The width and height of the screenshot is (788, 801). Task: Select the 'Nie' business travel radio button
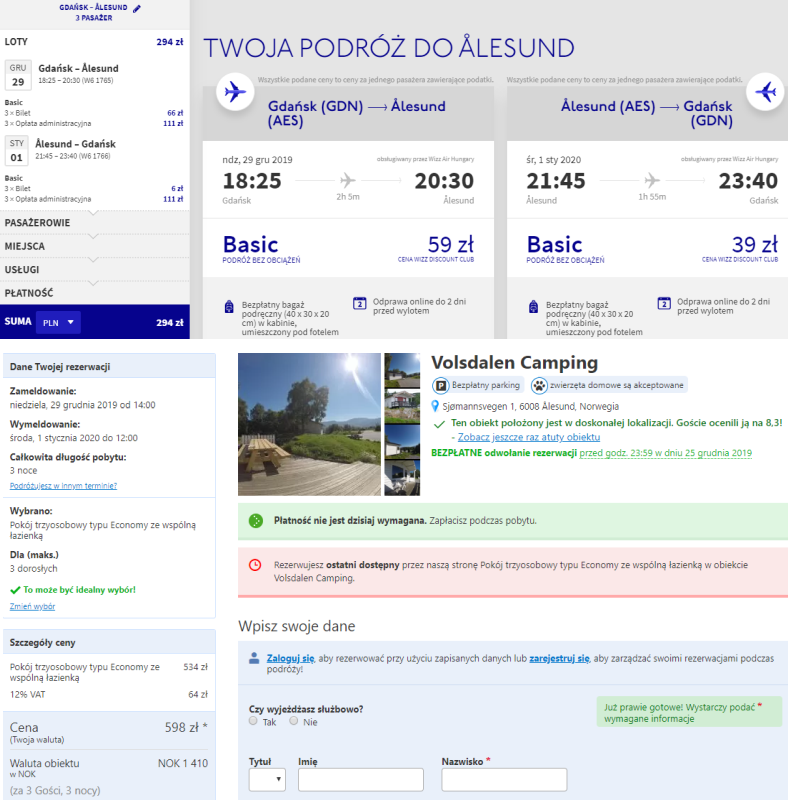point(293,720)
